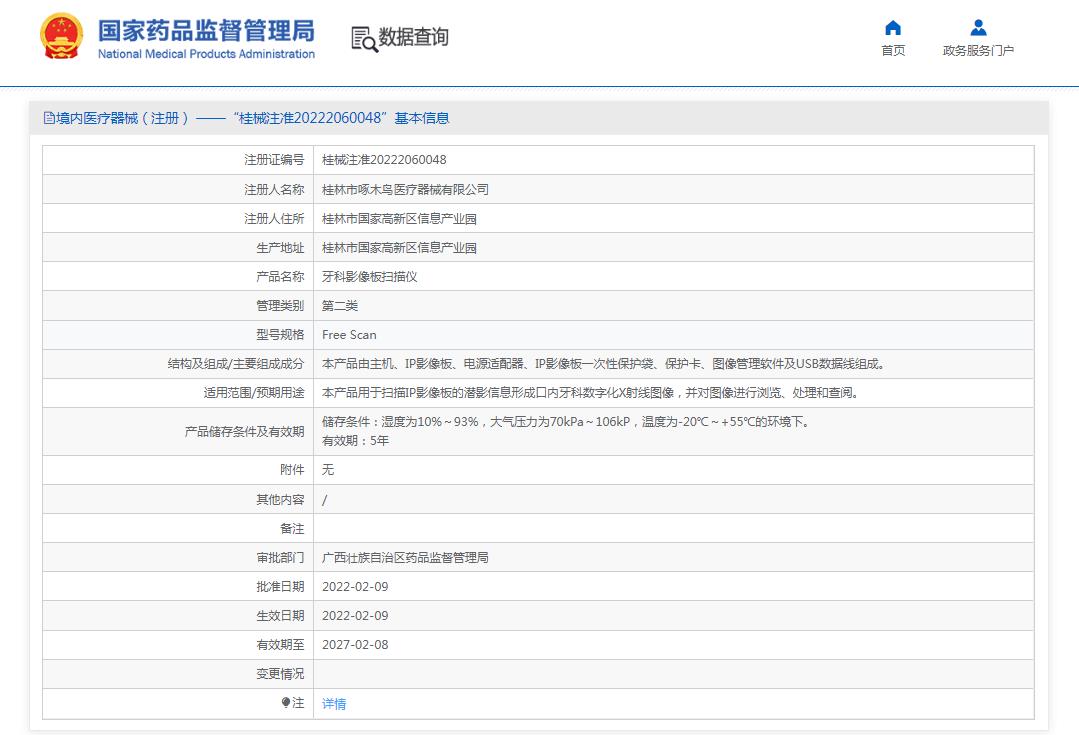Click the 产品储存条件及有效期 label
Viewport: 1079px width, 735px height.
click(x=244, y=432)
